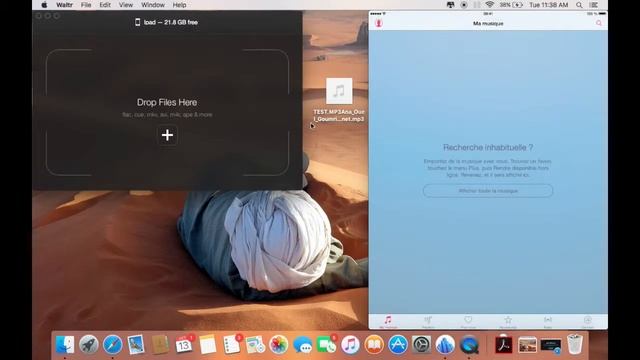The height and width of the screenshot is (360, 640).
Task: Open the blue crystal app icon in the Dock
Action: (445, 345)
